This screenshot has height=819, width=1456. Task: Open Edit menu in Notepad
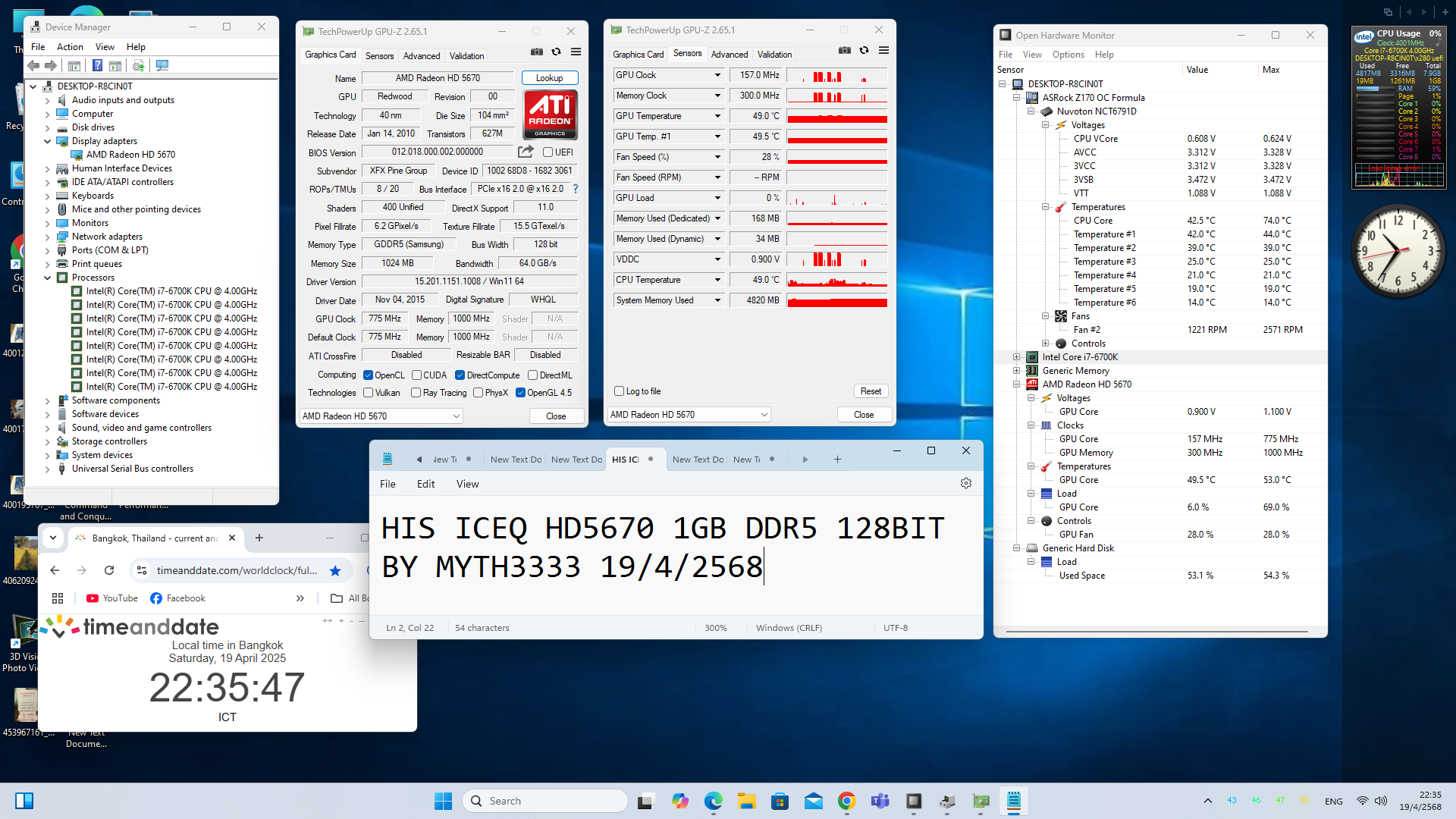pyautogui.click(x=425, y=484)
